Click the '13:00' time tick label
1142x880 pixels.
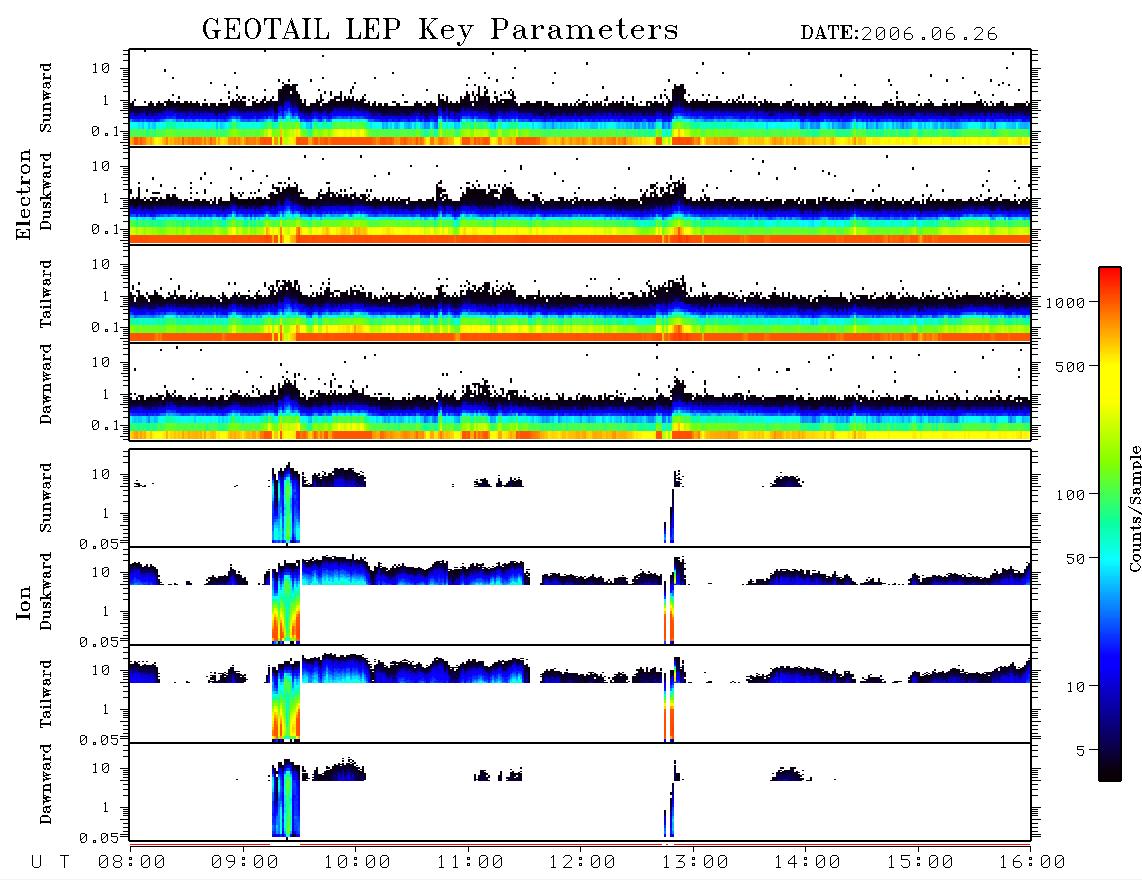(x=695, y=863)
